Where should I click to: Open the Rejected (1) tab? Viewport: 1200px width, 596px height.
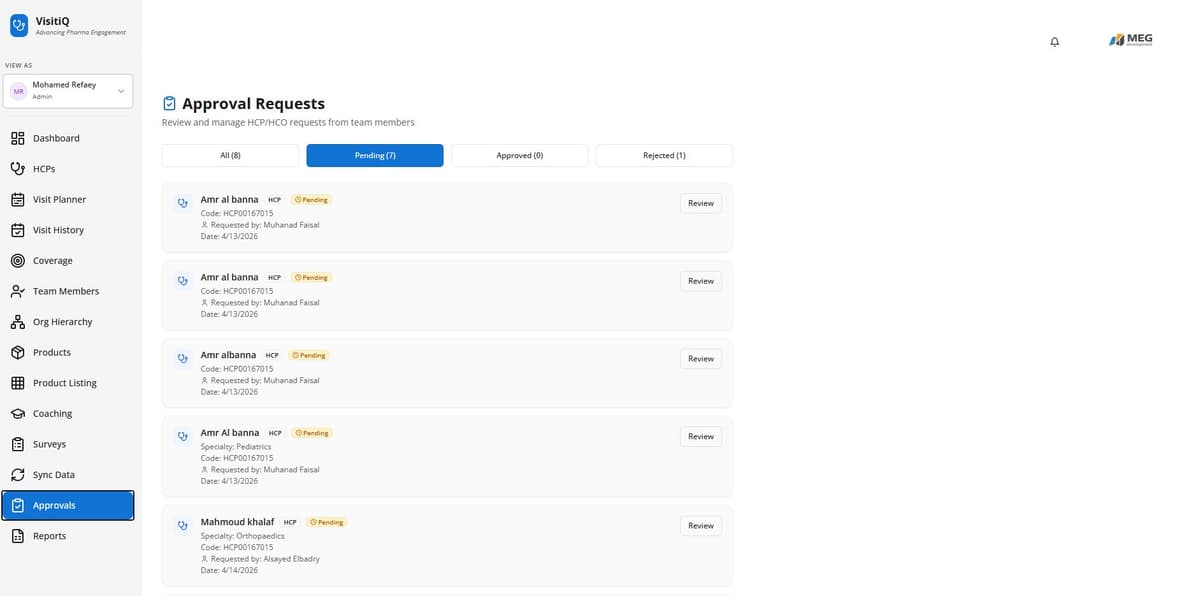[x=664, y=155]
